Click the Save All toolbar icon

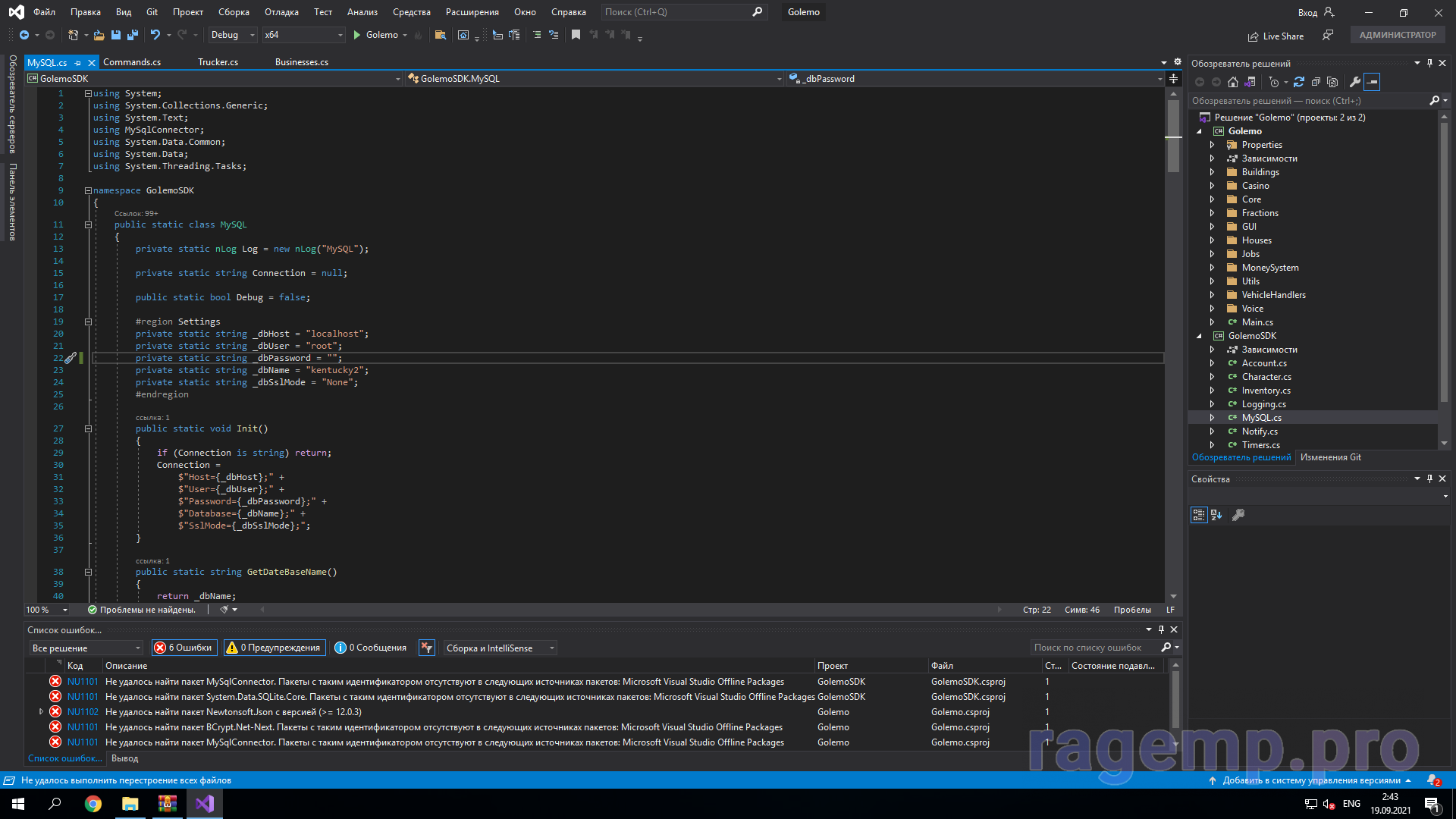[133, 35]
